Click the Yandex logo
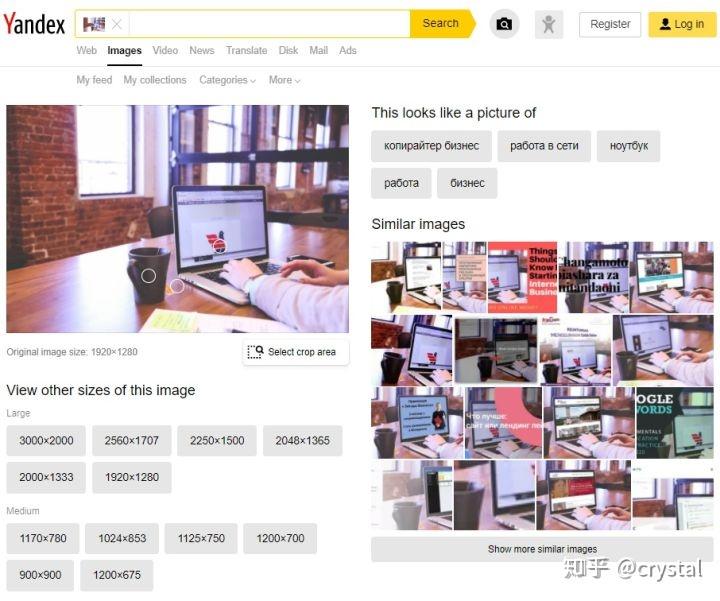The height and width of the screenshot is (601, 720). tap(34, 24)
